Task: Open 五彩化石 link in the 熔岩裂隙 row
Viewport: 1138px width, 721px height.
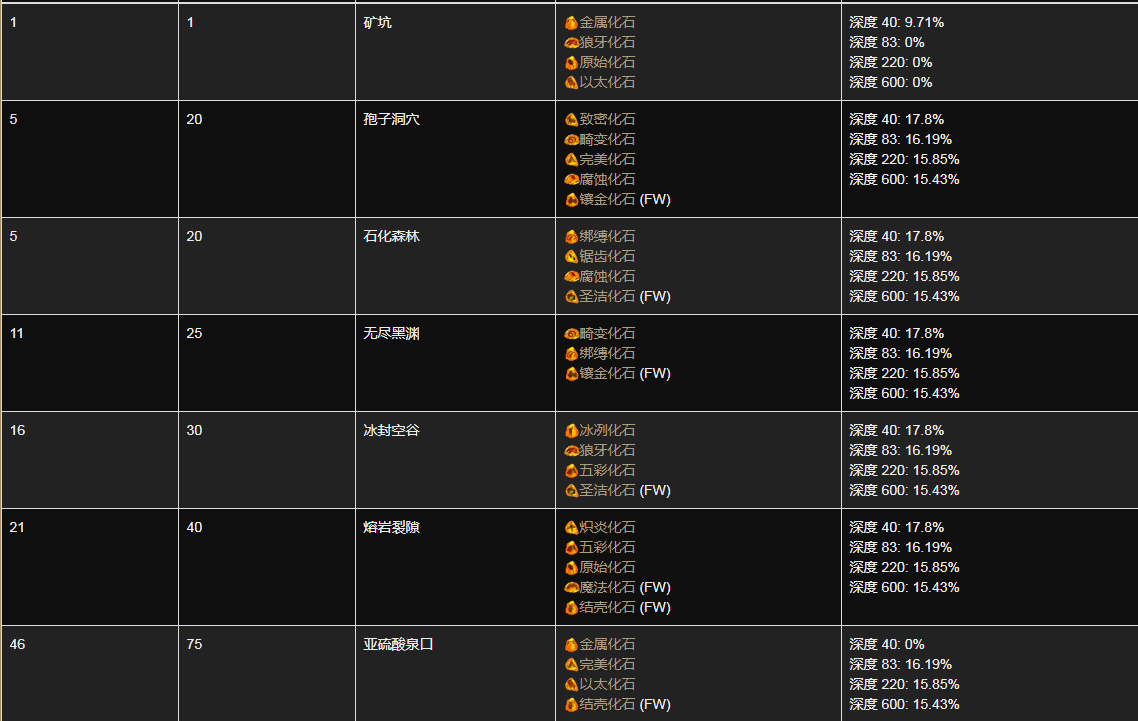Action: 607,547
